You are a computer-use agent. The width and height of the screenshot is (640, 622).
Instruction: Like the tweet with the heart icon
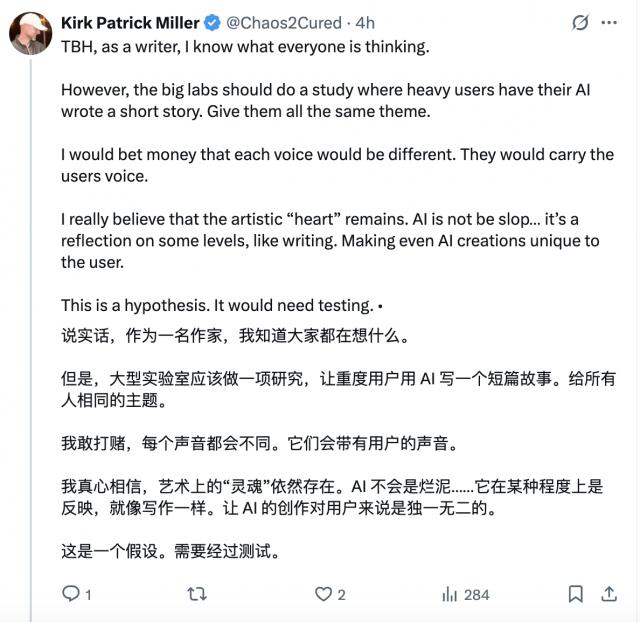(x=323, y=594)
